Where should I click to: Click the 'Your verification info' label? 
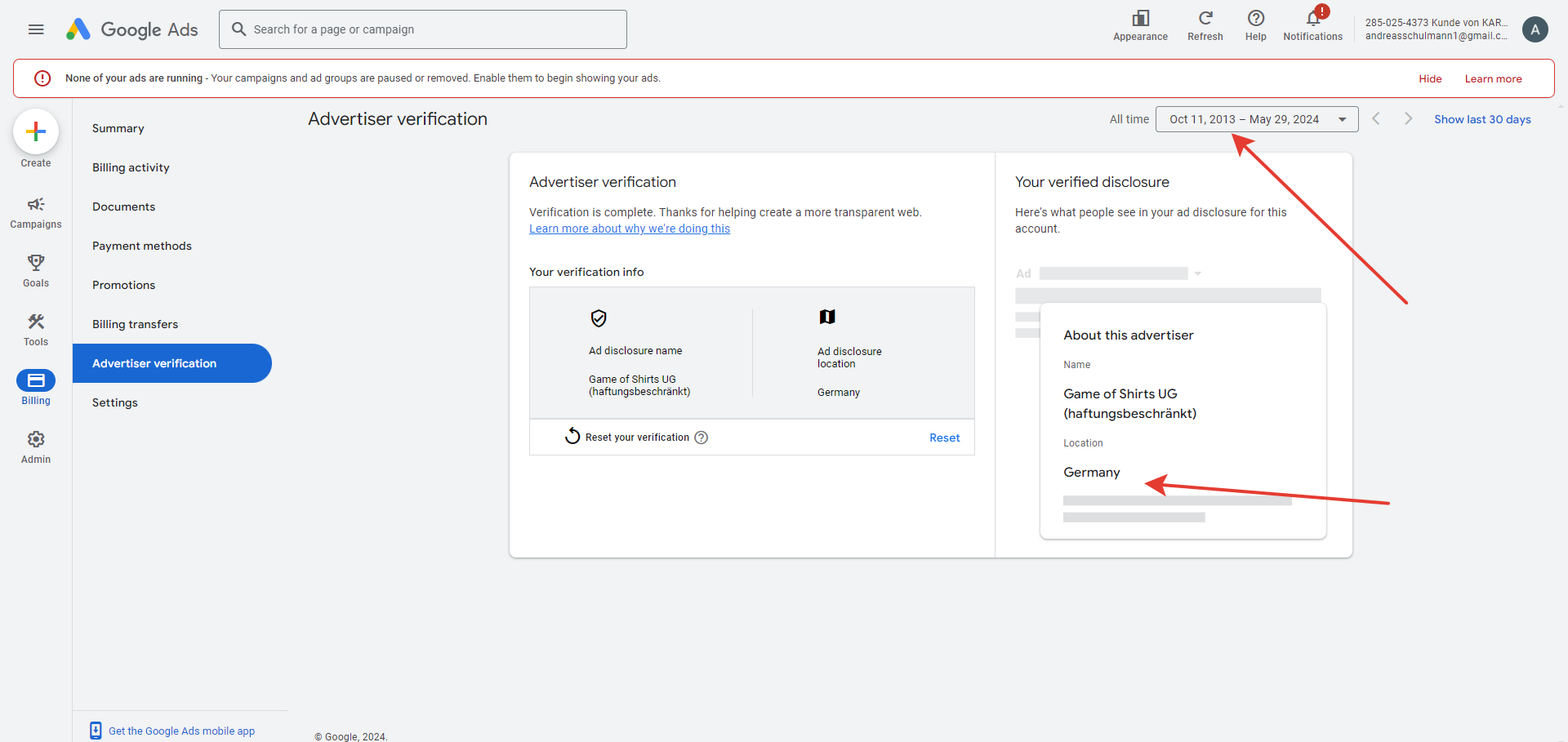click(x=586, y=272)
